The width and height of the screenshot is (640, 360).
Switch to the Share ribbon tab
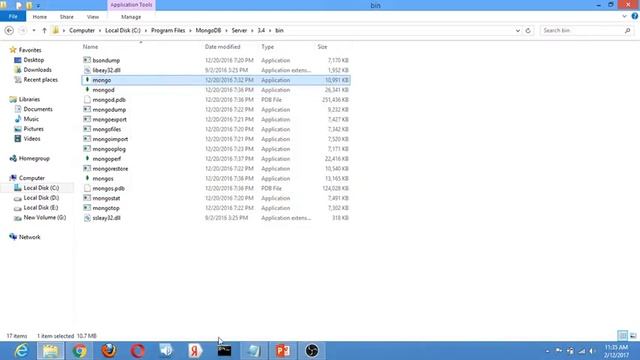pyautogui.click(x=67, y=17)
